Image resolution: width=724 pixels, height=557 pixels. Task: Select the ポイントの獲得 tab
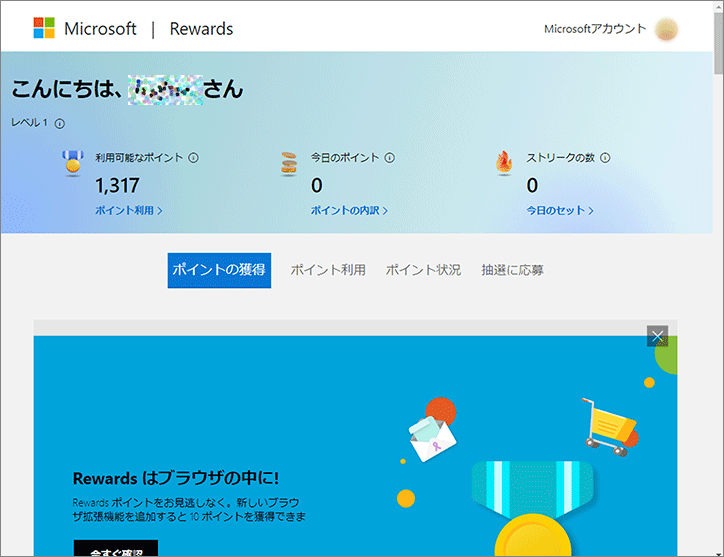(219, 270)
